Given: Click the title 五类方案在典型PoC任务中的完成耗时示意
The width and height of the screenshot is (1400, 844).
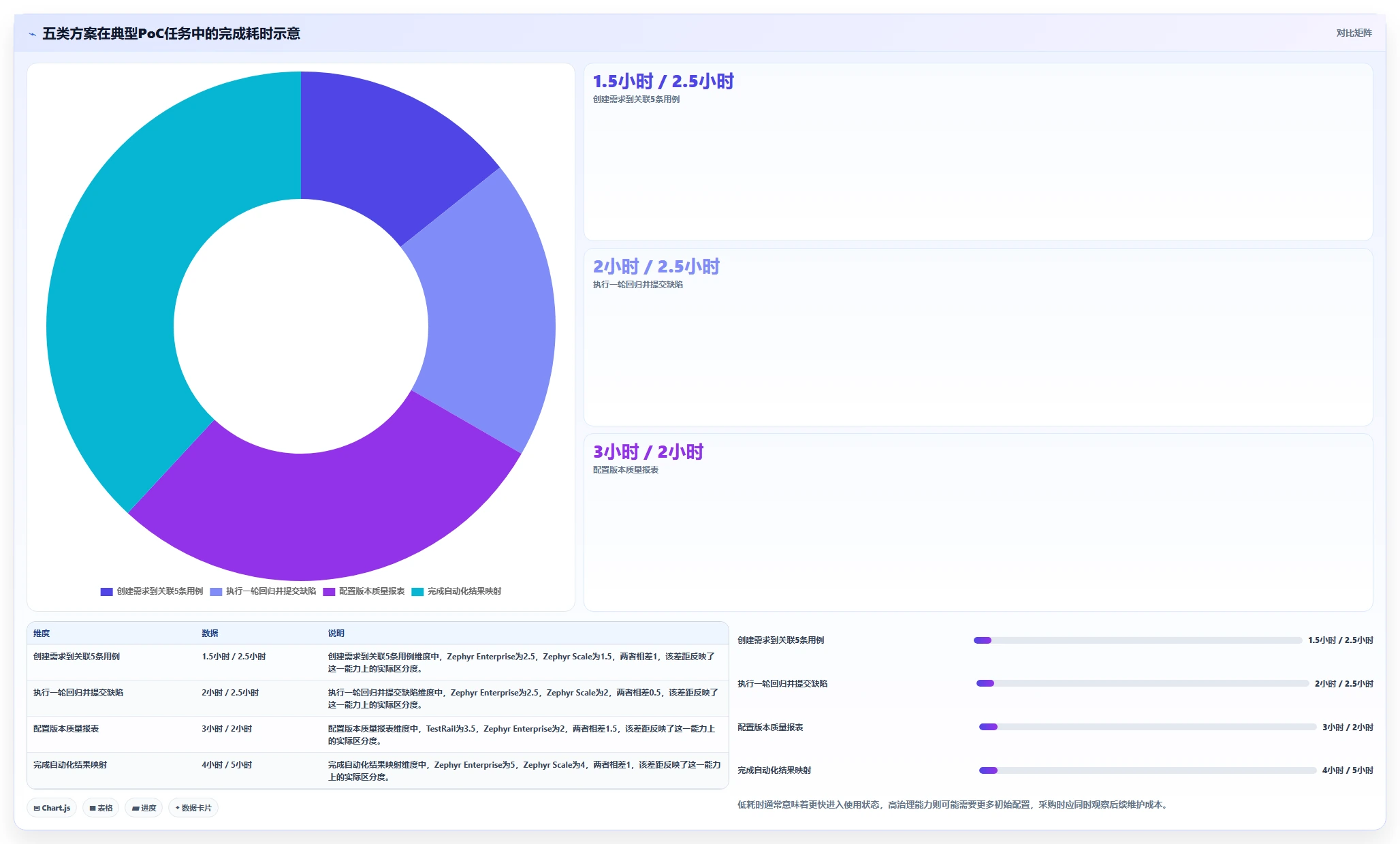Looking at the screenshot, I should 171,33.
